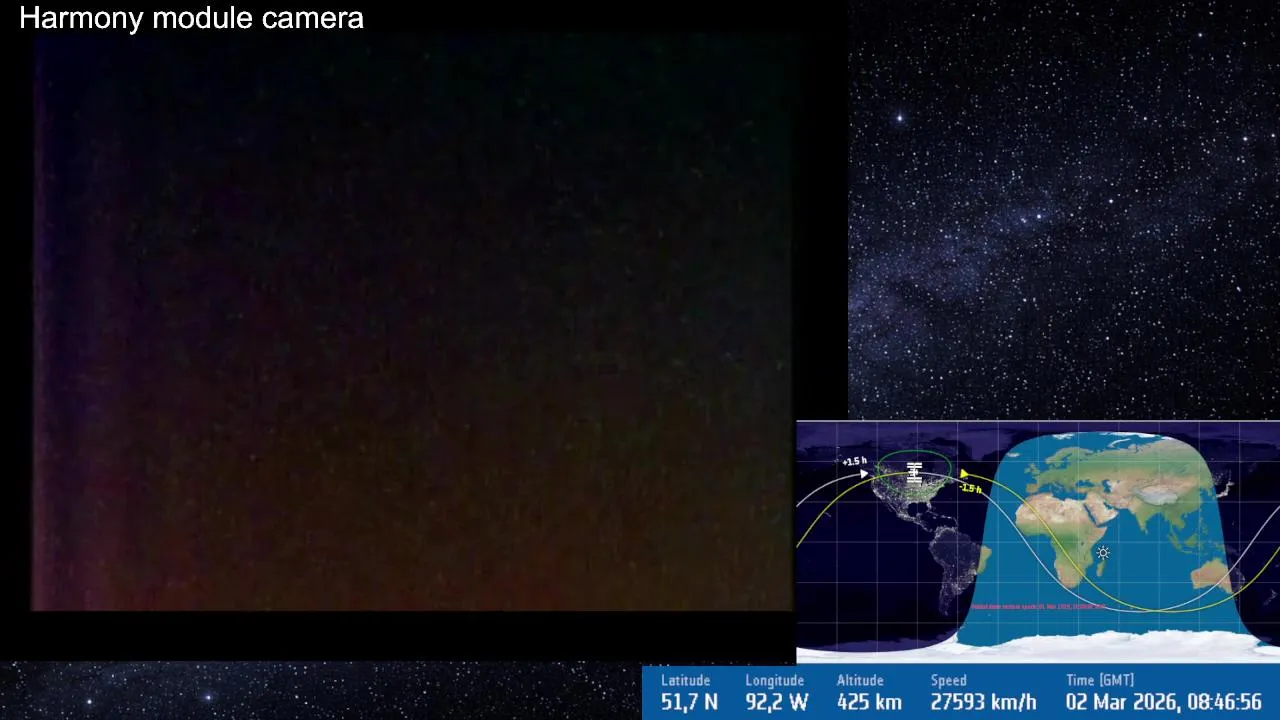Click the "Time [GMT]" label

[1100, 681]
